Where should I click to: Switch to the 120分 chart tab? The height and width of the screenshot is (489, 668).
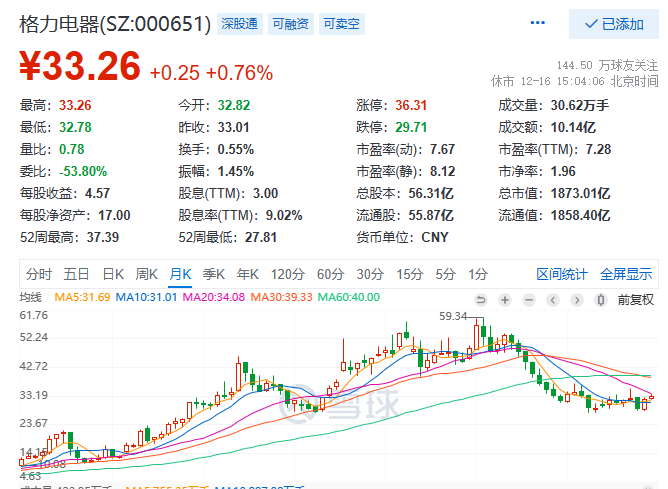click(x=288, y=274)
